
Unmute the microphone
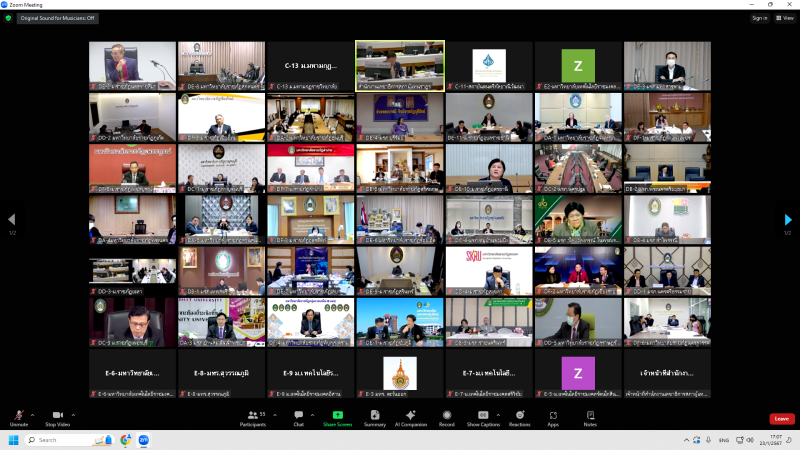[18, 417]
